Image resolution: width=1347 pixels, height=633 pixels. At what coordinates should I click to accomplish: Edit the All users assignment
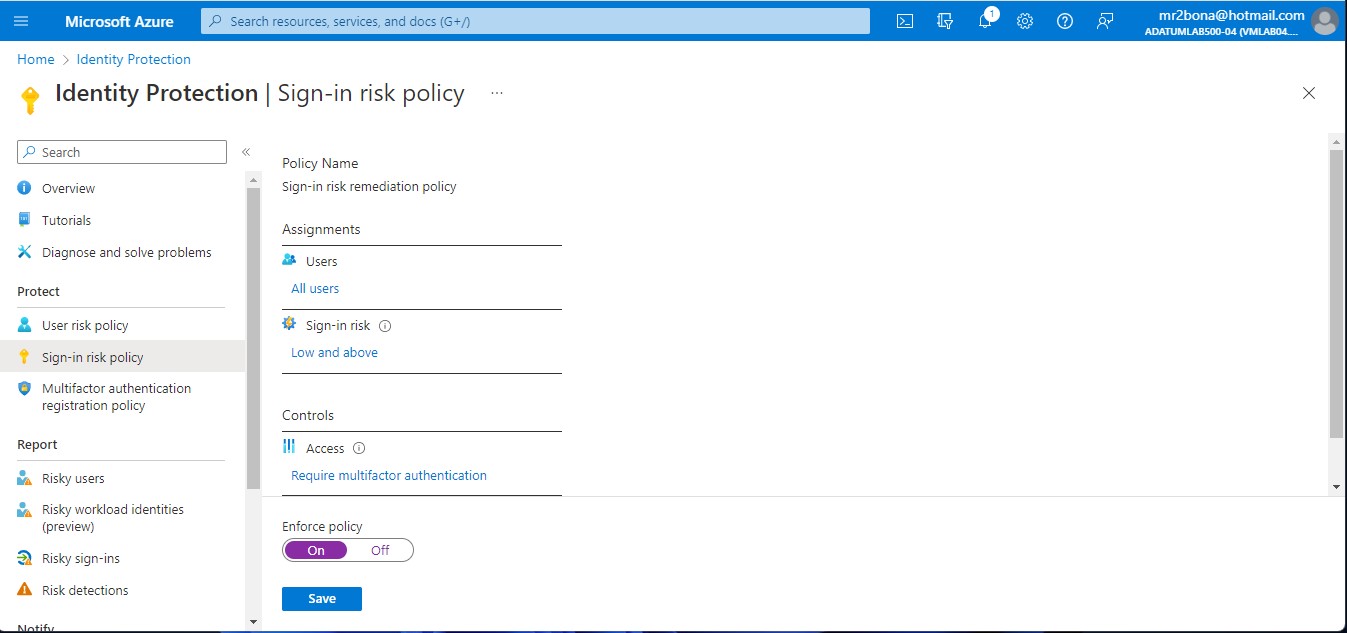click(315, 288)
